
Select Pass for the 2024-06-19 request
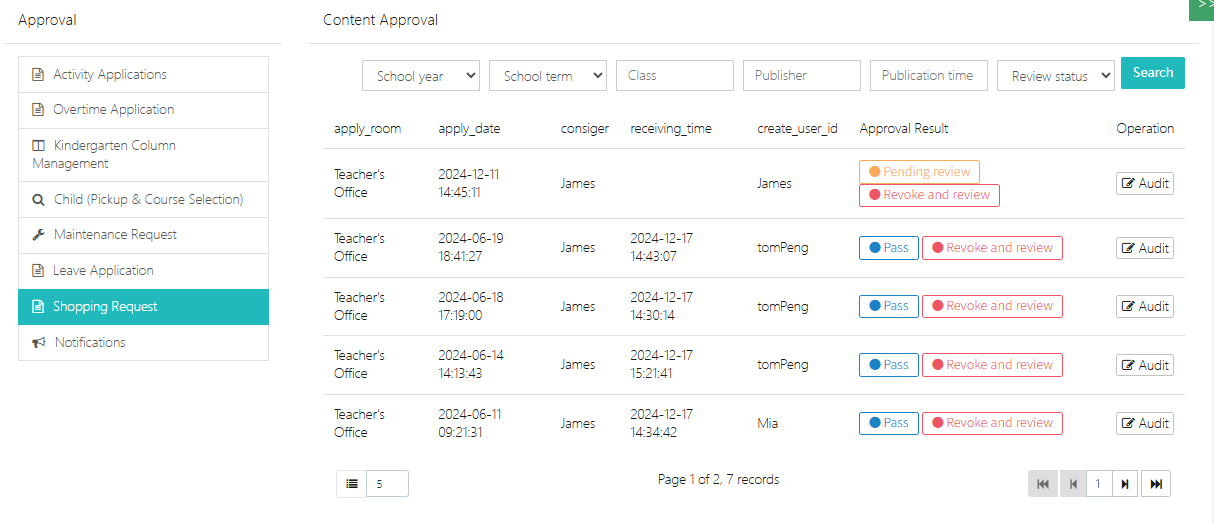[x=888, y=248]
